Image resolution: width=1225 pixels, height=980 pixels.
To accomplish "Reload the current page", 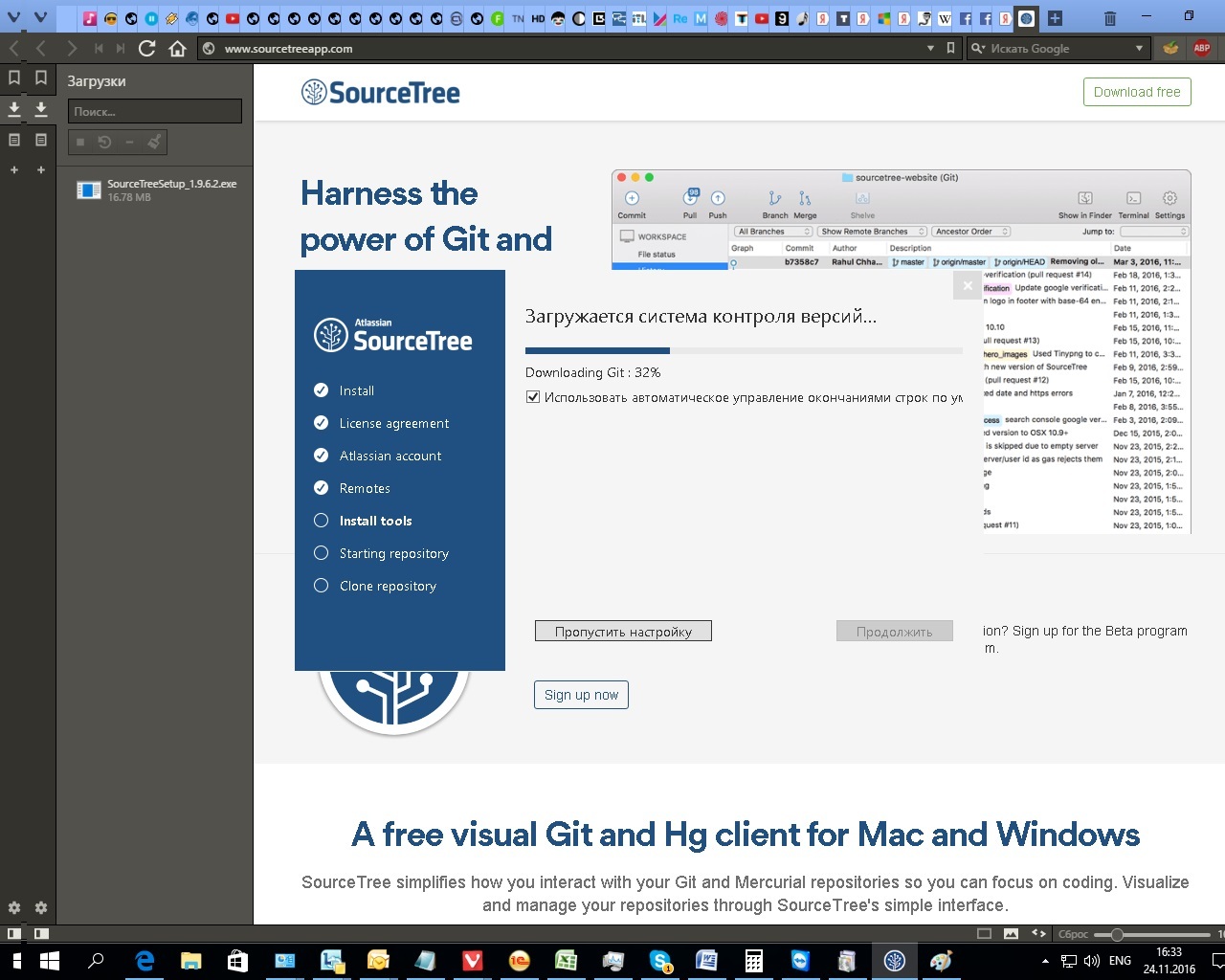I will tap(146, 48).
